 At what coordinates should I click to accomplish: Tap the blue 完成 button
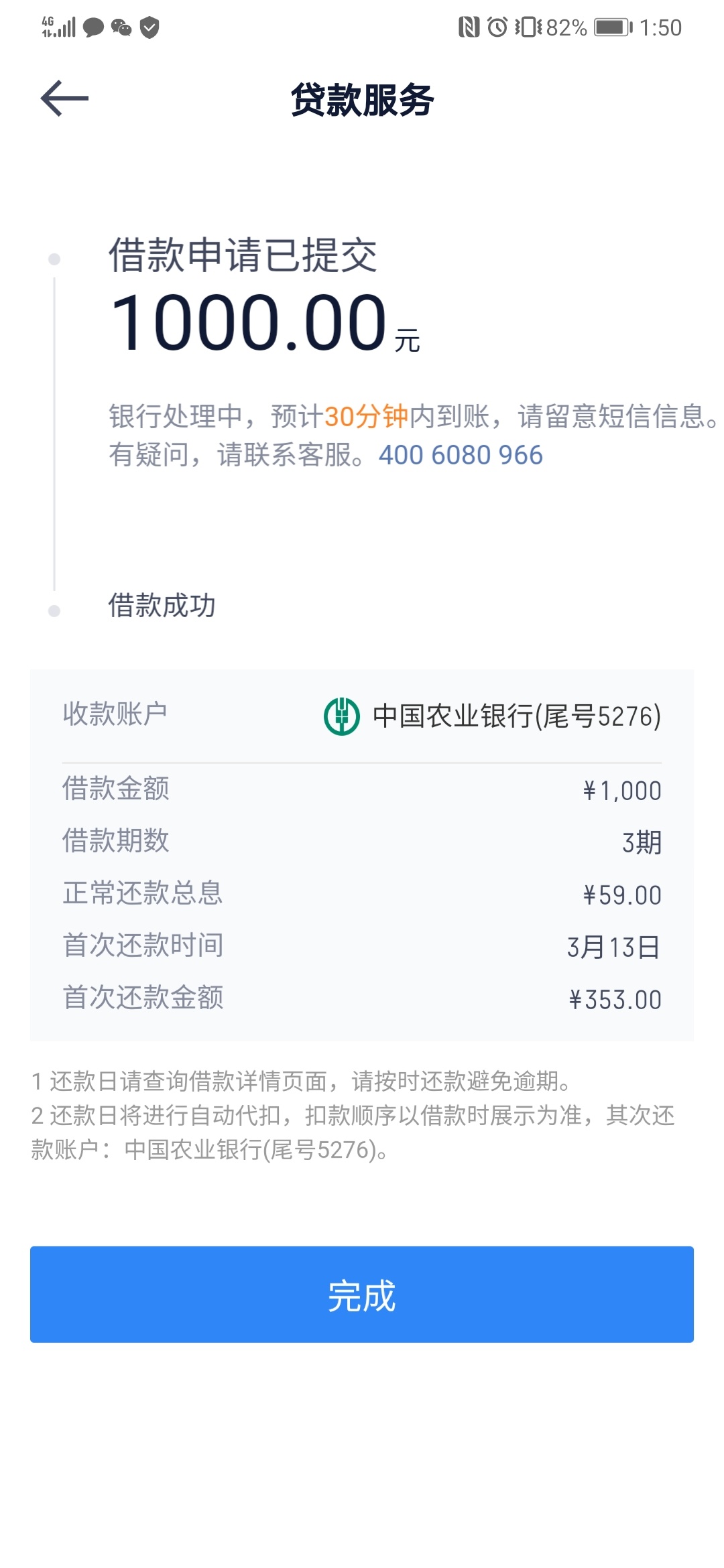[362, 1294]
